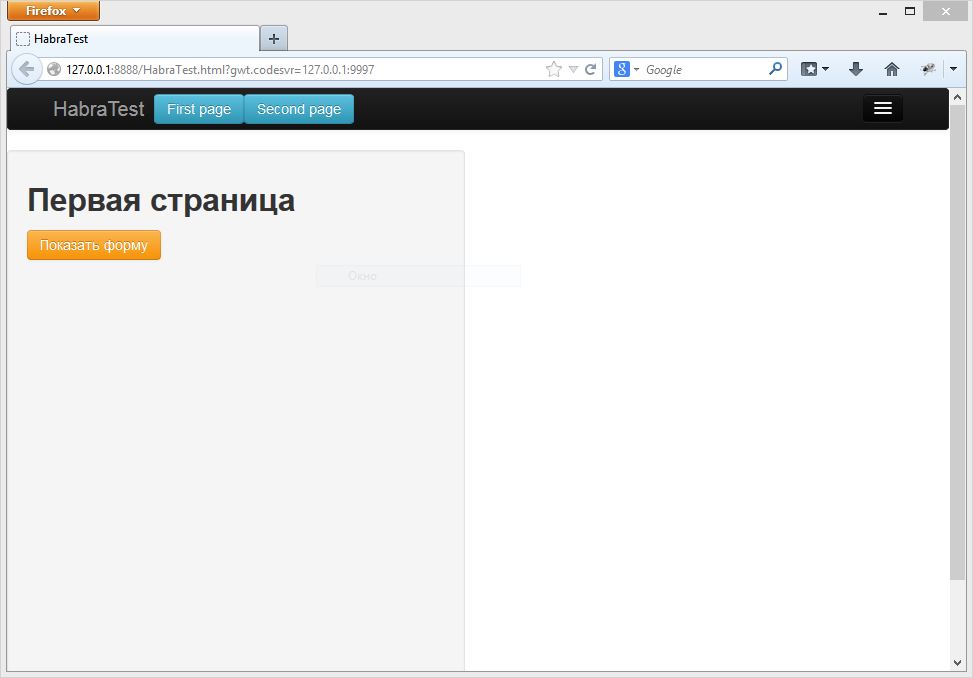Open the Greasemonkey add-on icon
Image resolution: width=973 pixels, height=678 pixels.
coord(928,69)
